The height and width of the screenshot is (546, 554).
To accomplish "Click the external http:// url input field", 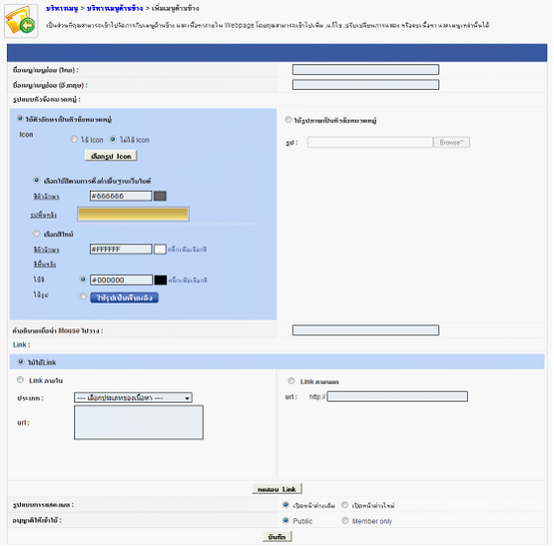I will coord(397,397).
